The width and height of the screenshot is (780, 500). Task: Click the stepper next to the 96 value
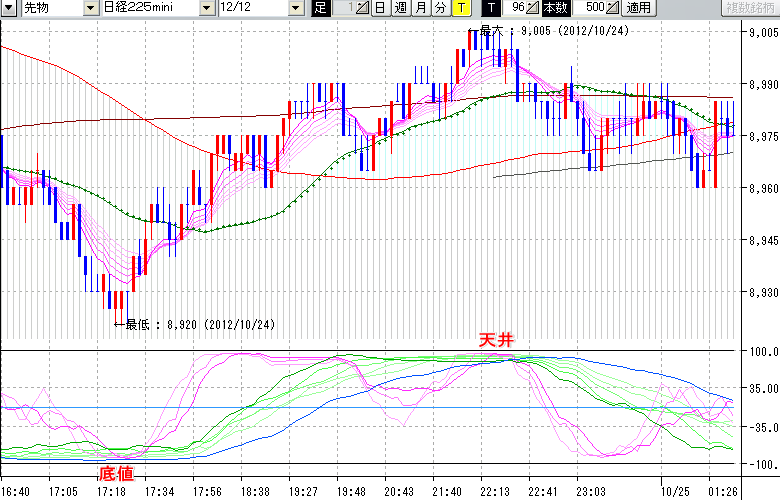click(x=532, y=8)
